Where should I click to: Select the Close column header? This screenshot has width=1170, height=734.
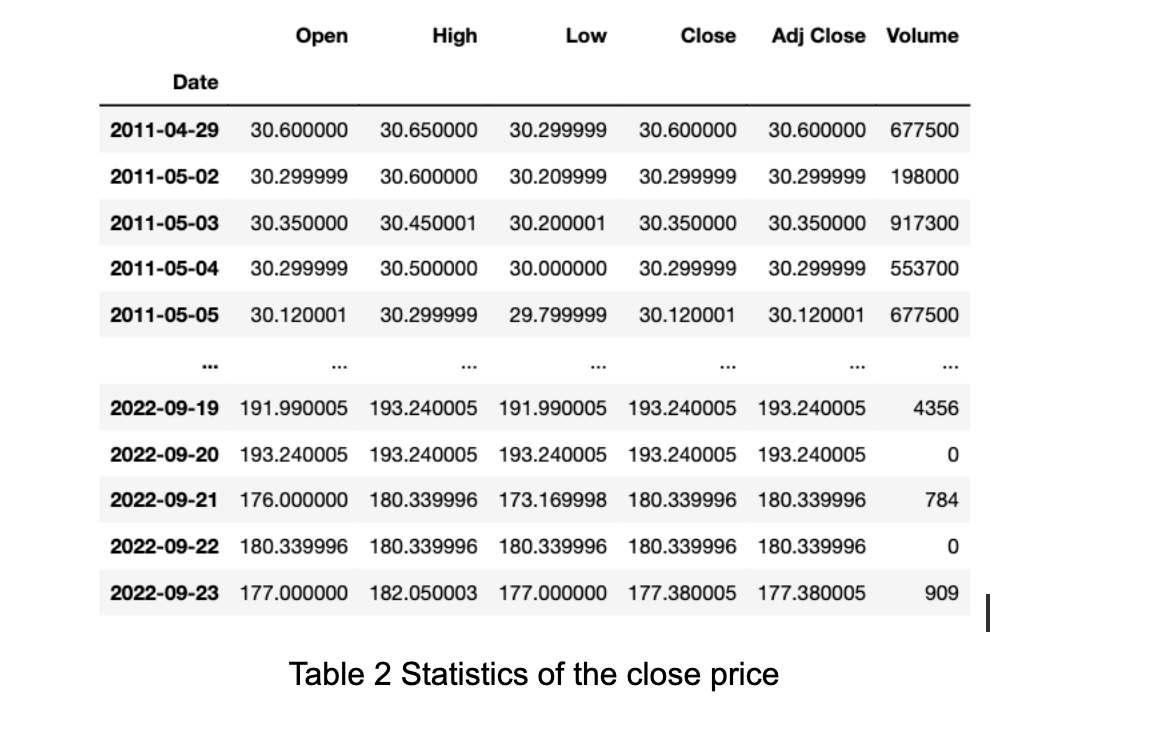(x=708, y=36)
